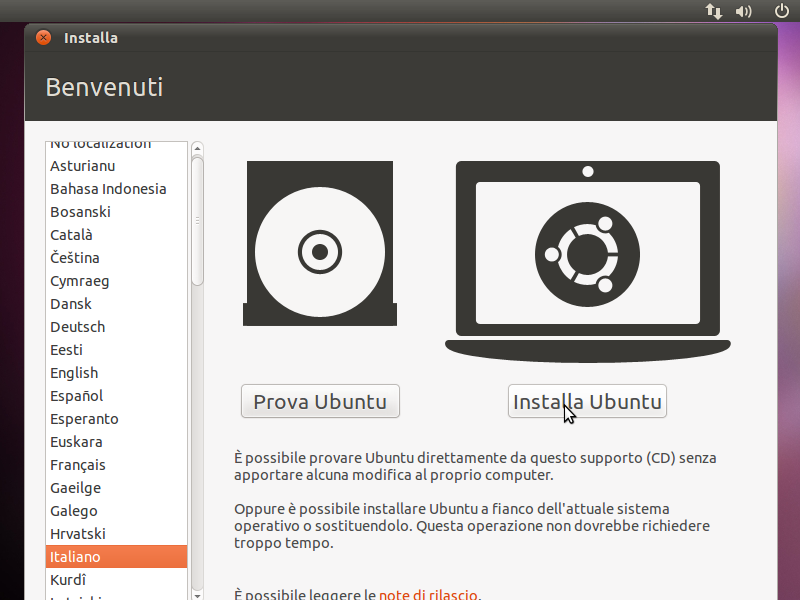
Task: Select Kurdî language
Action: (116, 579)
